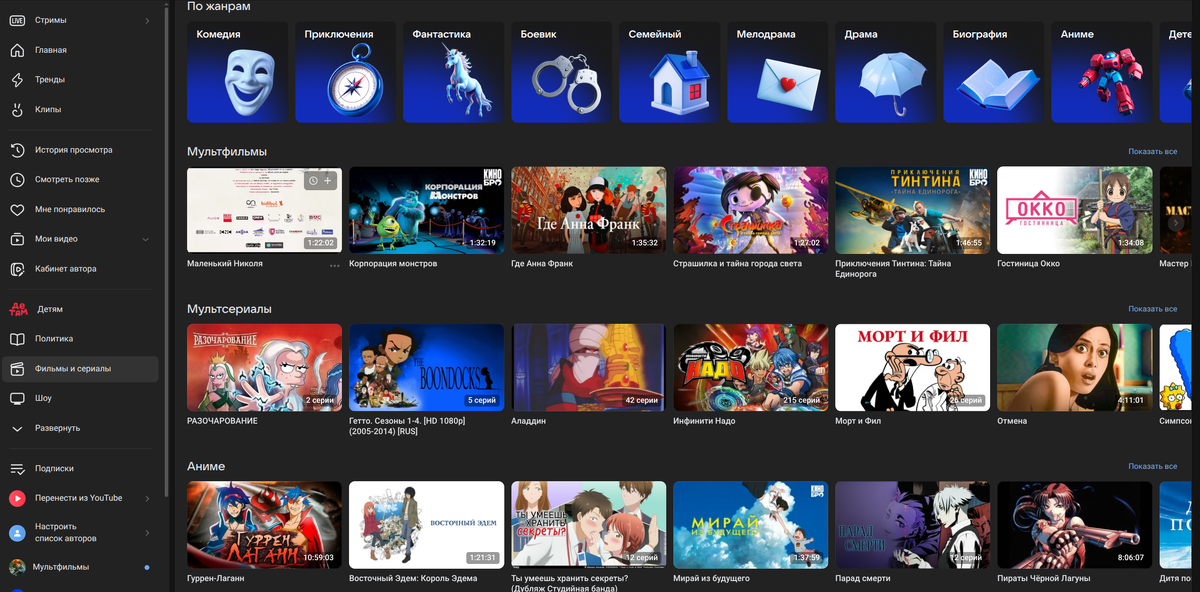Screen dimensions: 1200x592
Task: Select the Фантастика genre card
Action: [x=453, y=72]
